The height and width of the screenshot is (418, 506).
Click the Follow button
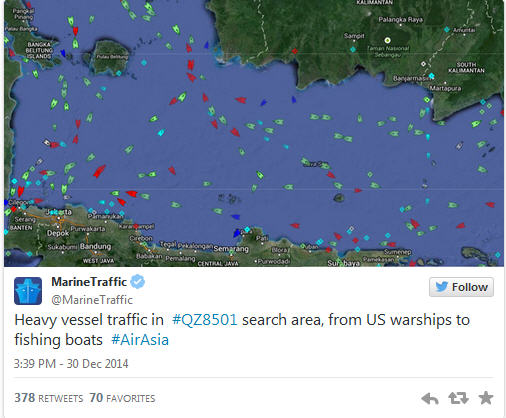coord(461,287)
